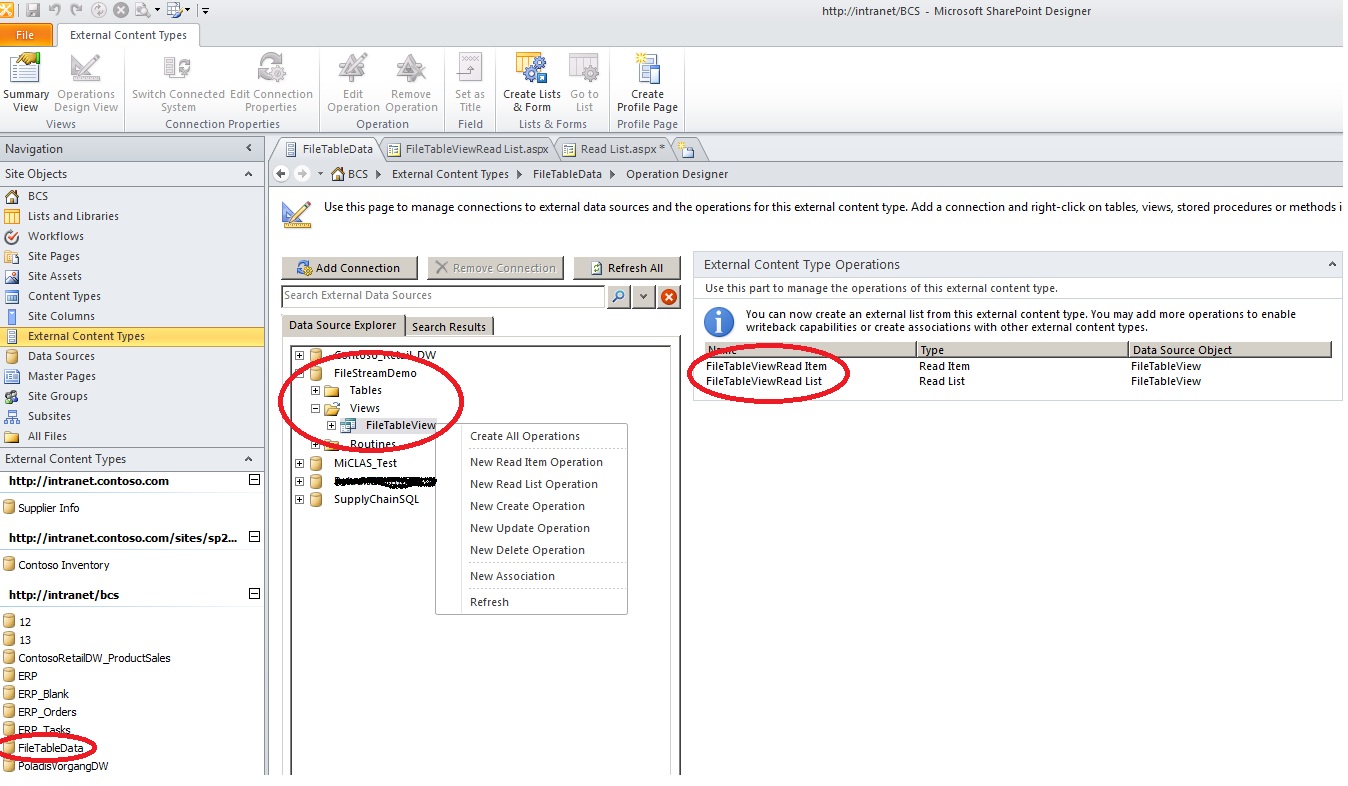Open the File tab
The image size is (1348, 786).
[25, 35]
